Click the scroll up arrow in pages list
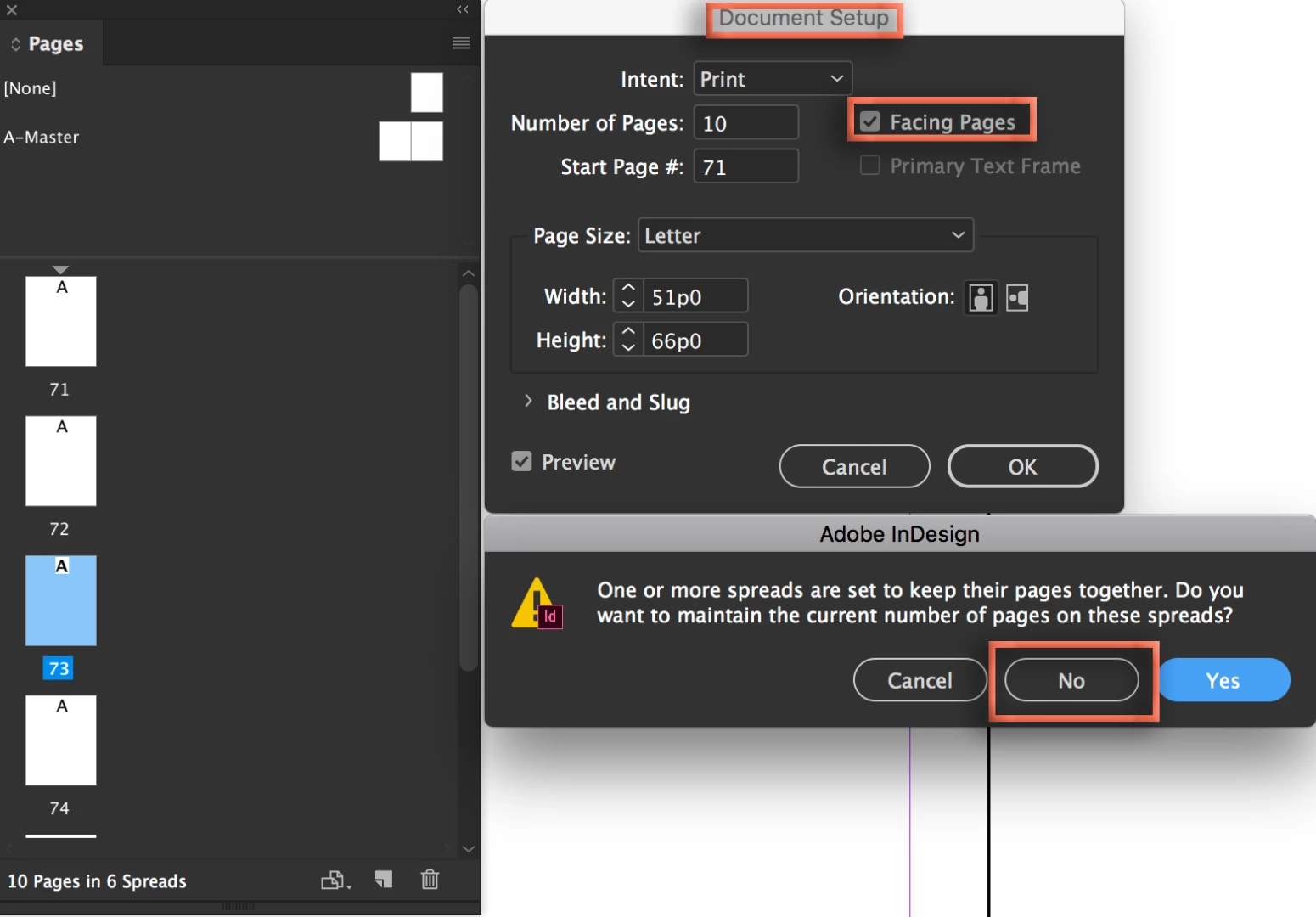 [468, 273]
